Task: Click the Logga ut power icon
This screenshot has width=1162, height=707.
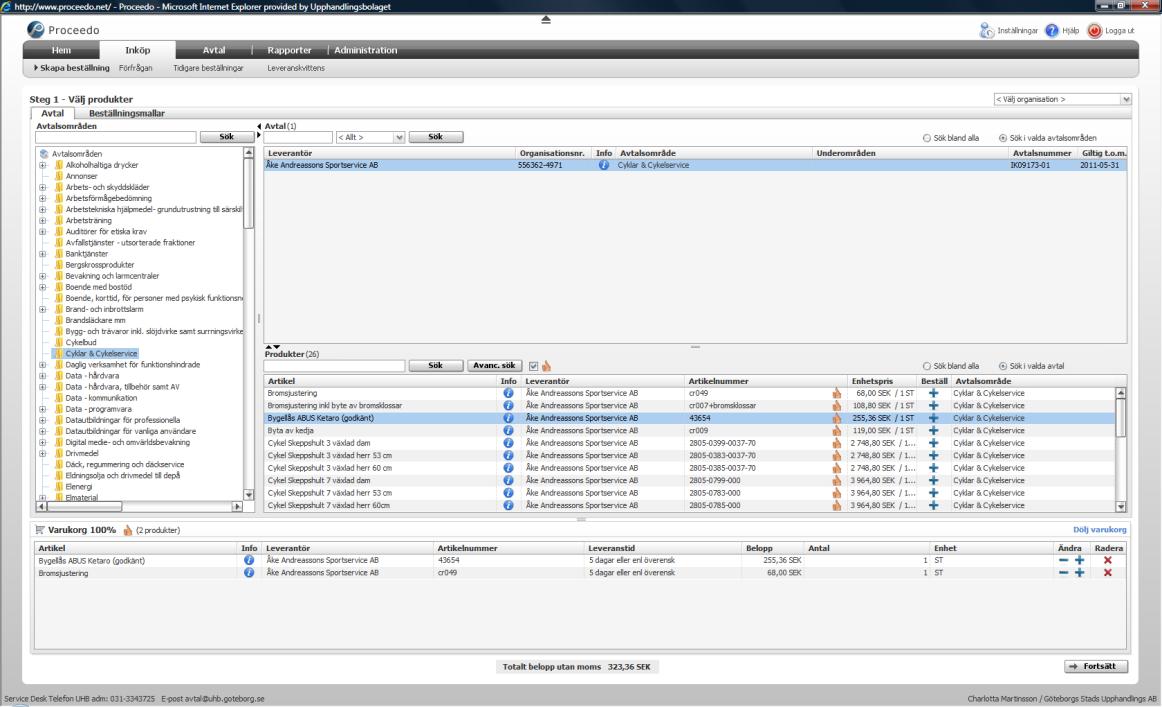Action: tap(1095, 30)
